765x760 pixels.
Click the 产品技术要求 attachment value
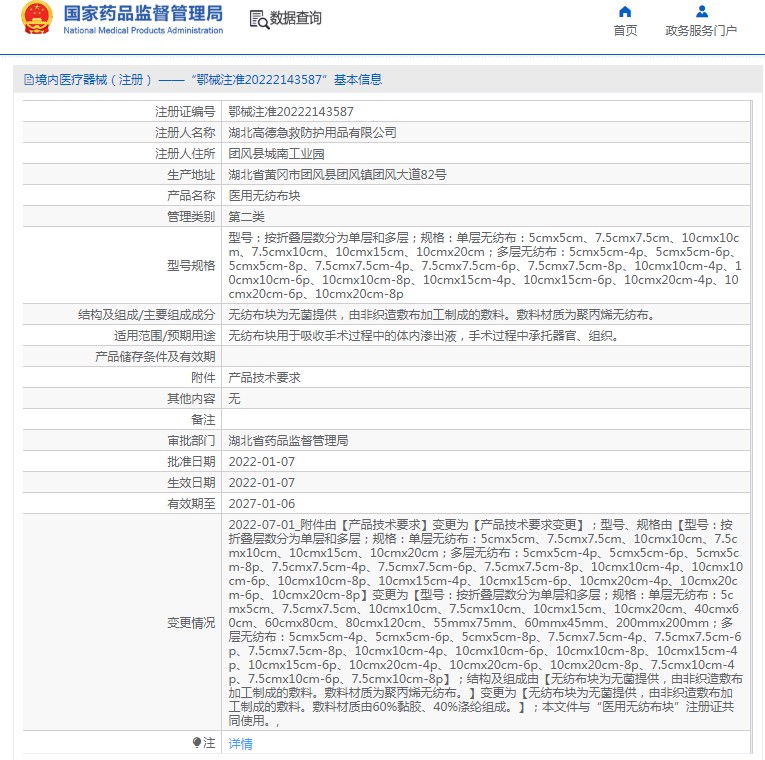point(264,378)
